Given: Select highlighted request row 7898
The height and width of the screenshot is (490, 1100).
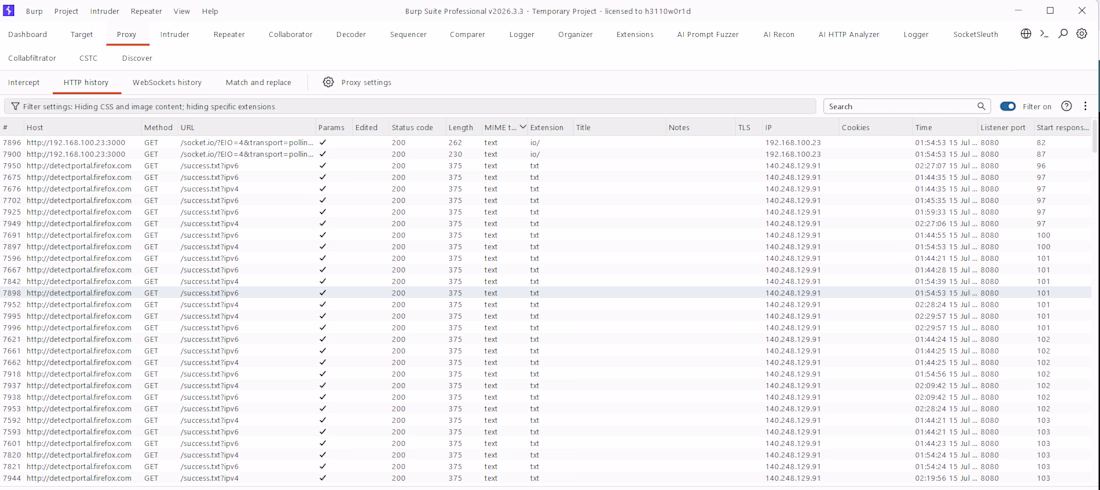Looking at the screenshot, I should 546,293.
